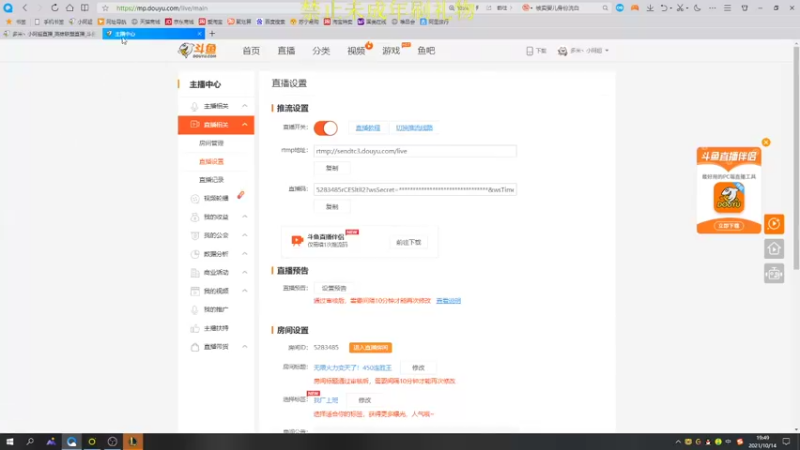Expand the 我的公会 sidebar chevron
This screenshot has width=800, height=450.
click(x=245, y=235)
